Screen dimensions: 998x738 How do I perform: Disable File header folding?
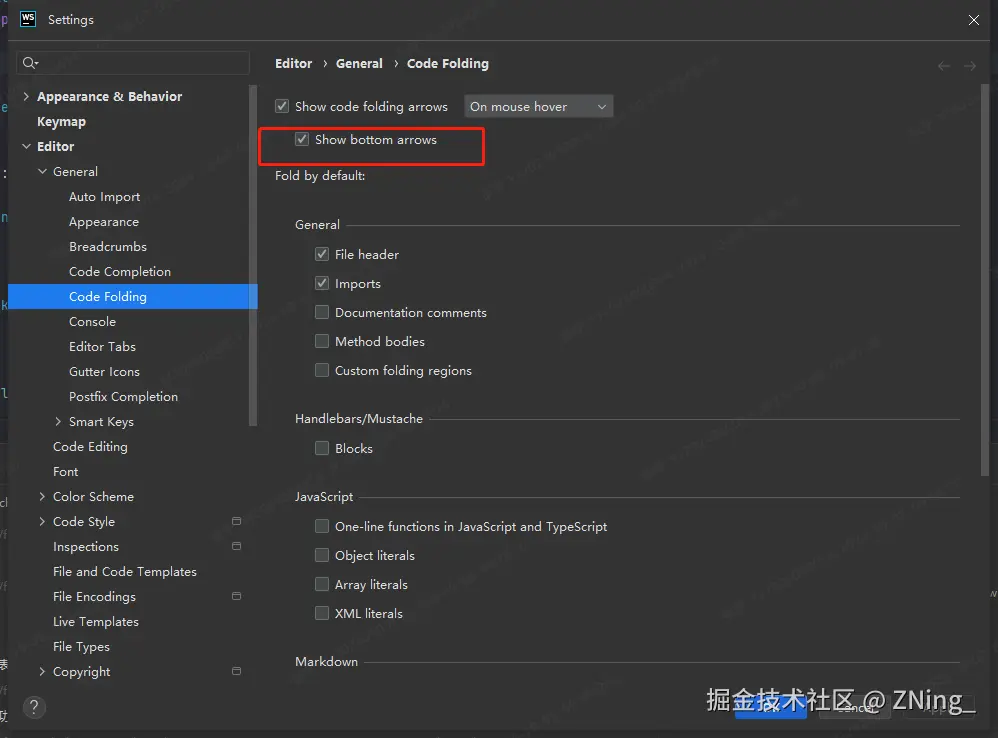322,254
